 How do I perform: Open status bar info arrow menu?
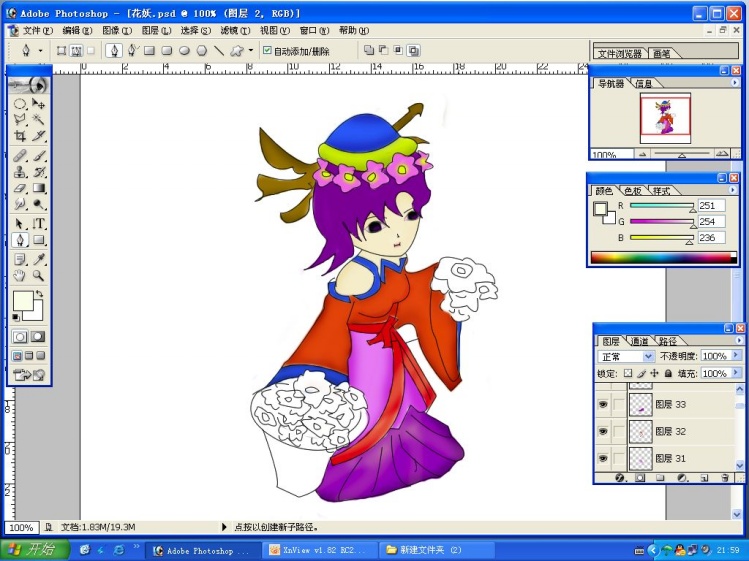click(x=224, y=527)
